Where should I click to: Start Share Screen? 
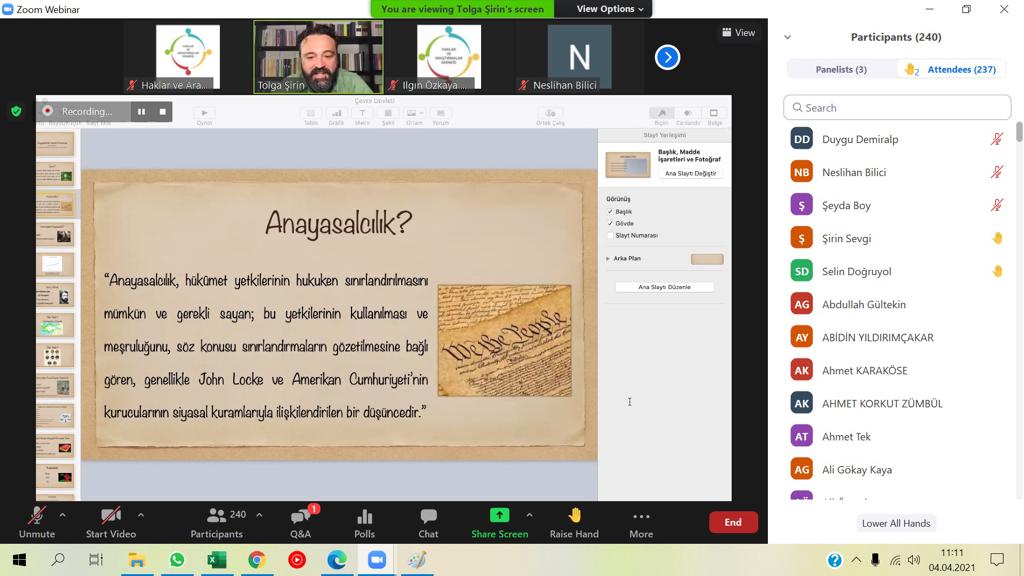500,522
